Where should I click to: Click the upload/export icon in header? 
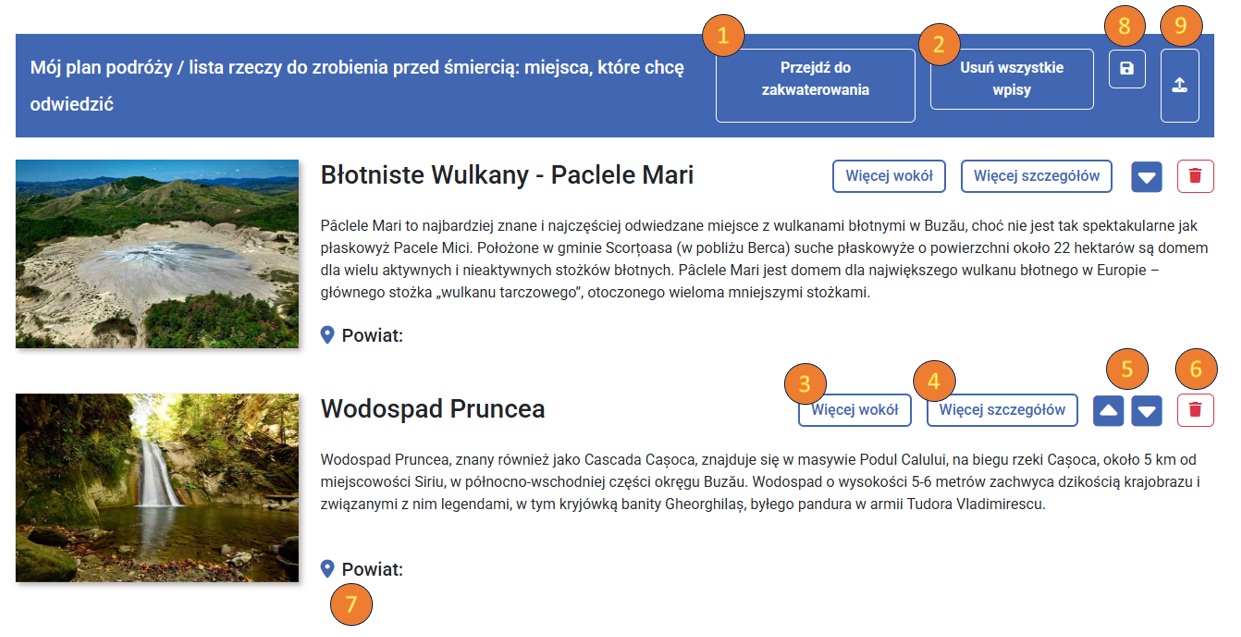(1179, 86)
